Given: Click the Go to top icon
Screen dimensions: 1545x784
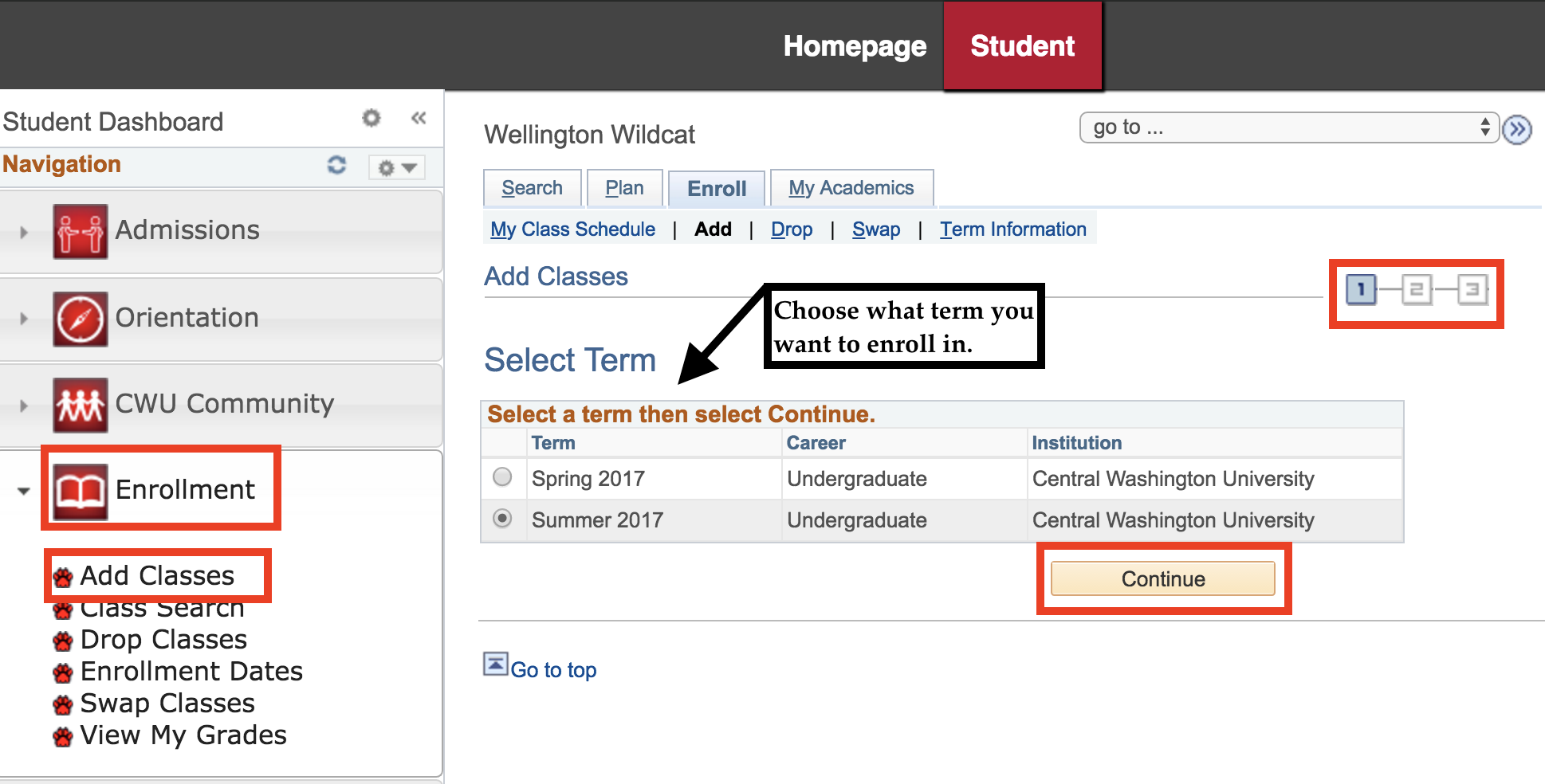Looking at the screenshot, I should [496, 664].
